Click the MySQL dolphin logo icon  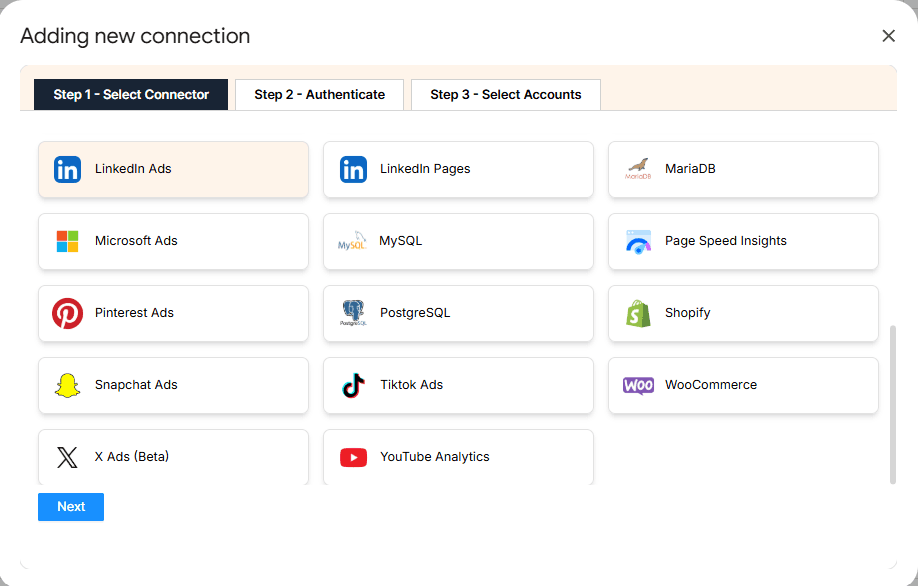(352, 241)
